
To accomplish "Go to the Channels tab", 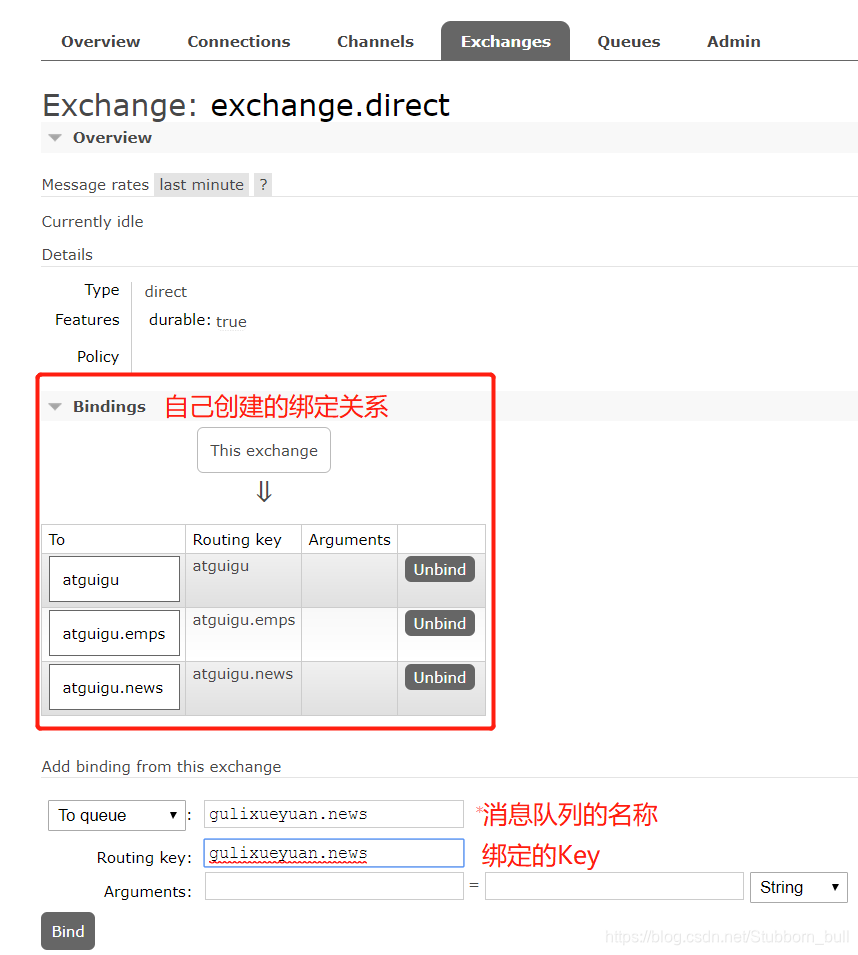I will (x=375, y=41).
